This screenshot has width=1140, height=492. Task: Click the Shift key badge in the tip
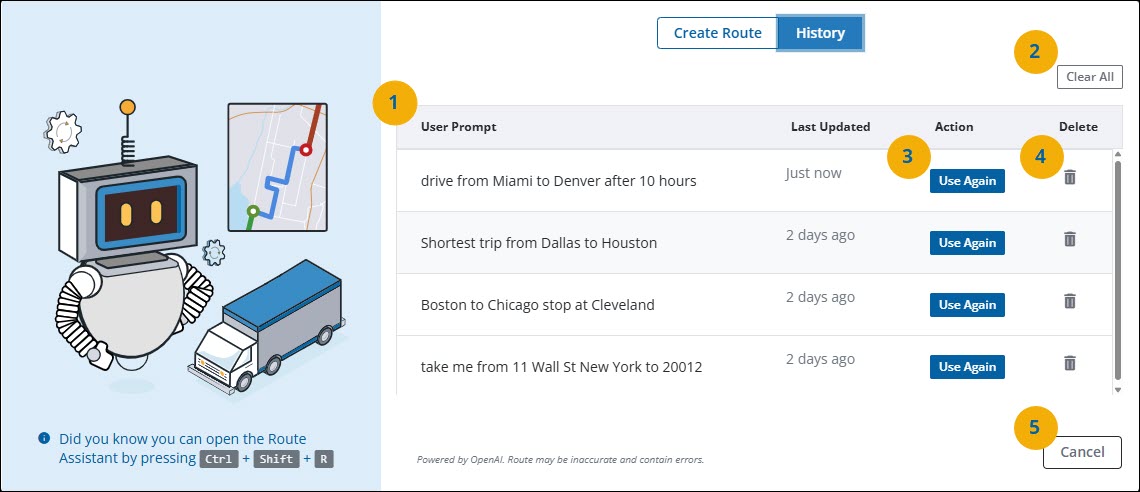click(x=276, y=459)
